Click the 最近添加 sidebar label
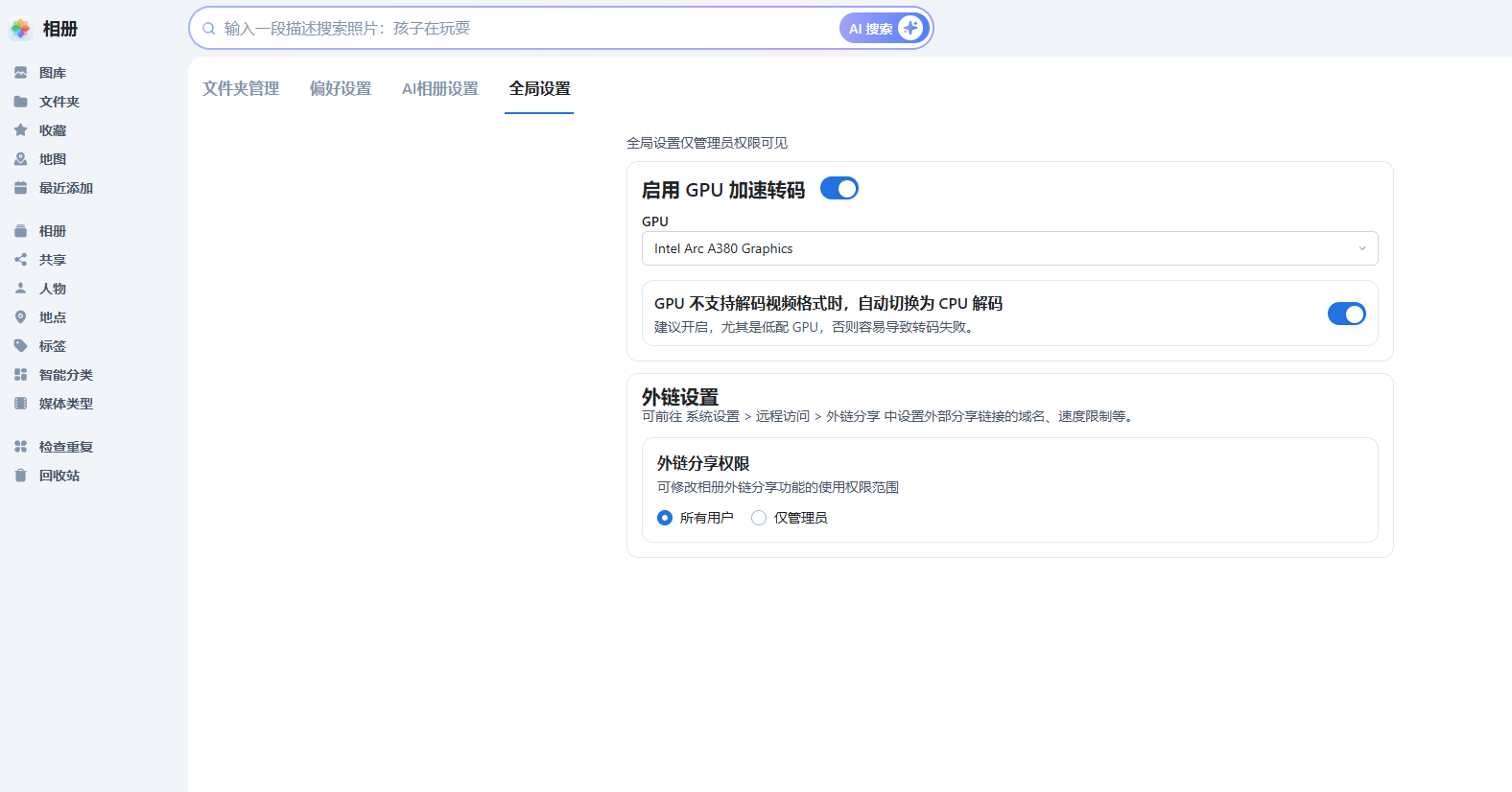Screen dimensions: 1512x792 click(x=66, y=188)
